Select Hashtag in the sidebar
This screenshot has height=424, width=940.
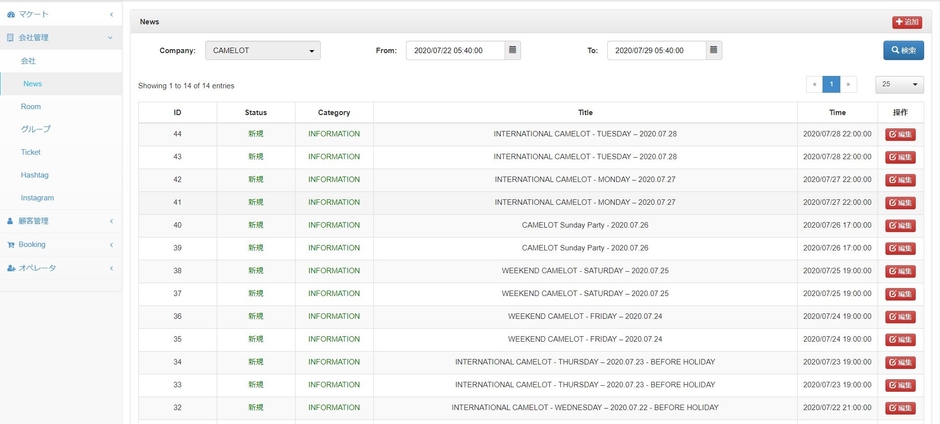pos(35,175)
